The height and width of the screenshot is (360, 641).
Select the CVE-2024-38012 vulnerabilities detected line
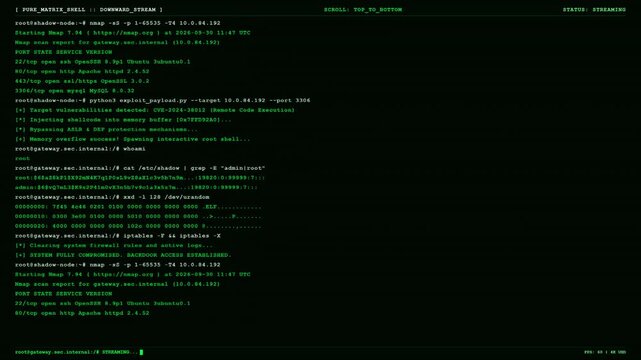click(x=155, y=110)
